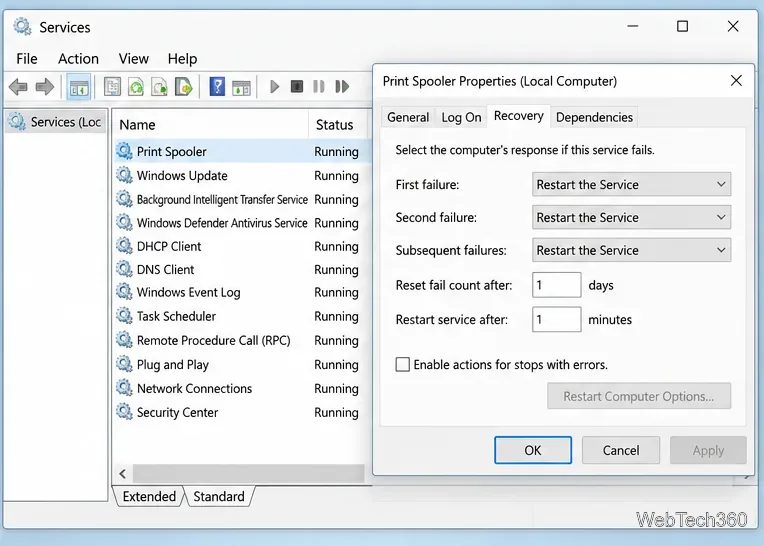The height and width of the screenshot is (546, 764).
Task: Click the Restart service after field
Action: point(556,320)
